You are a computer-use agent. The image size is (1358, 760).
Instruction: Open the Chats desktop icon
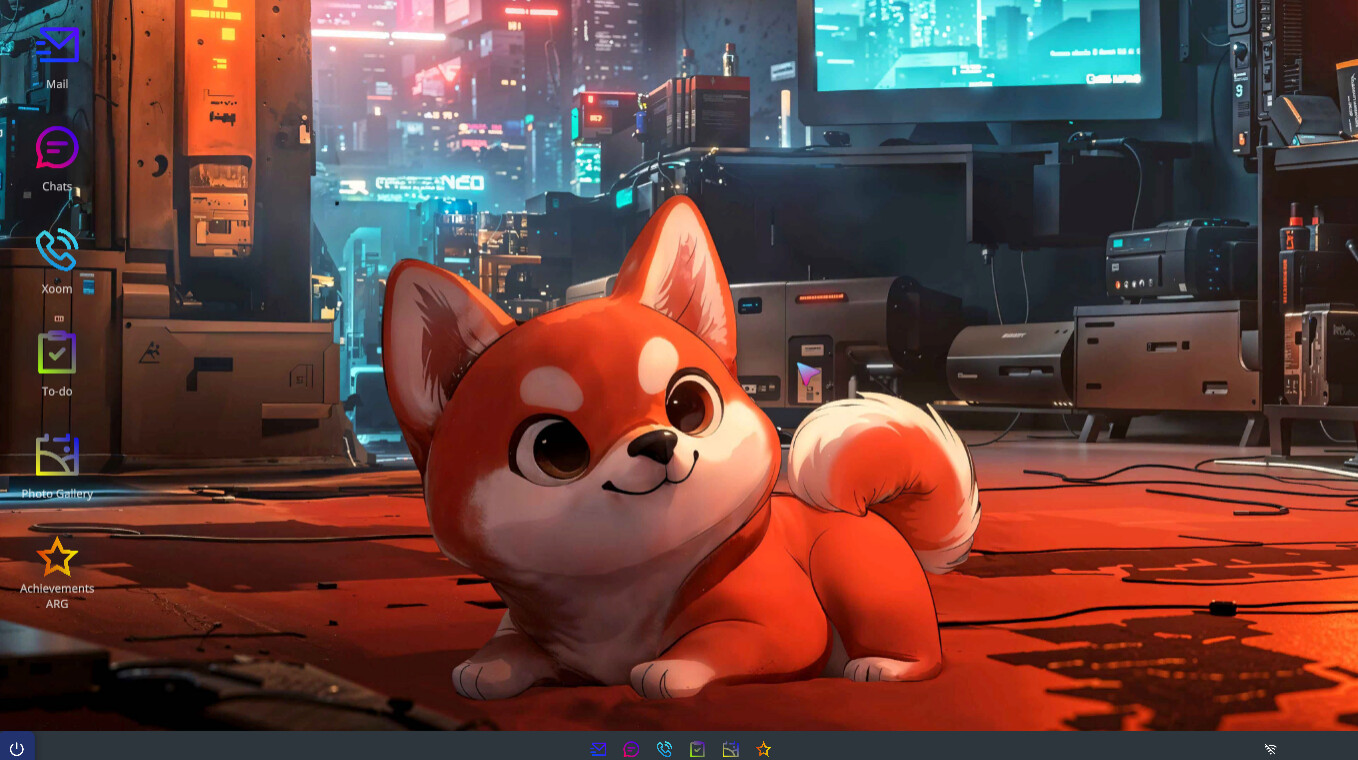pyautogui.click(x=57, y=148)
